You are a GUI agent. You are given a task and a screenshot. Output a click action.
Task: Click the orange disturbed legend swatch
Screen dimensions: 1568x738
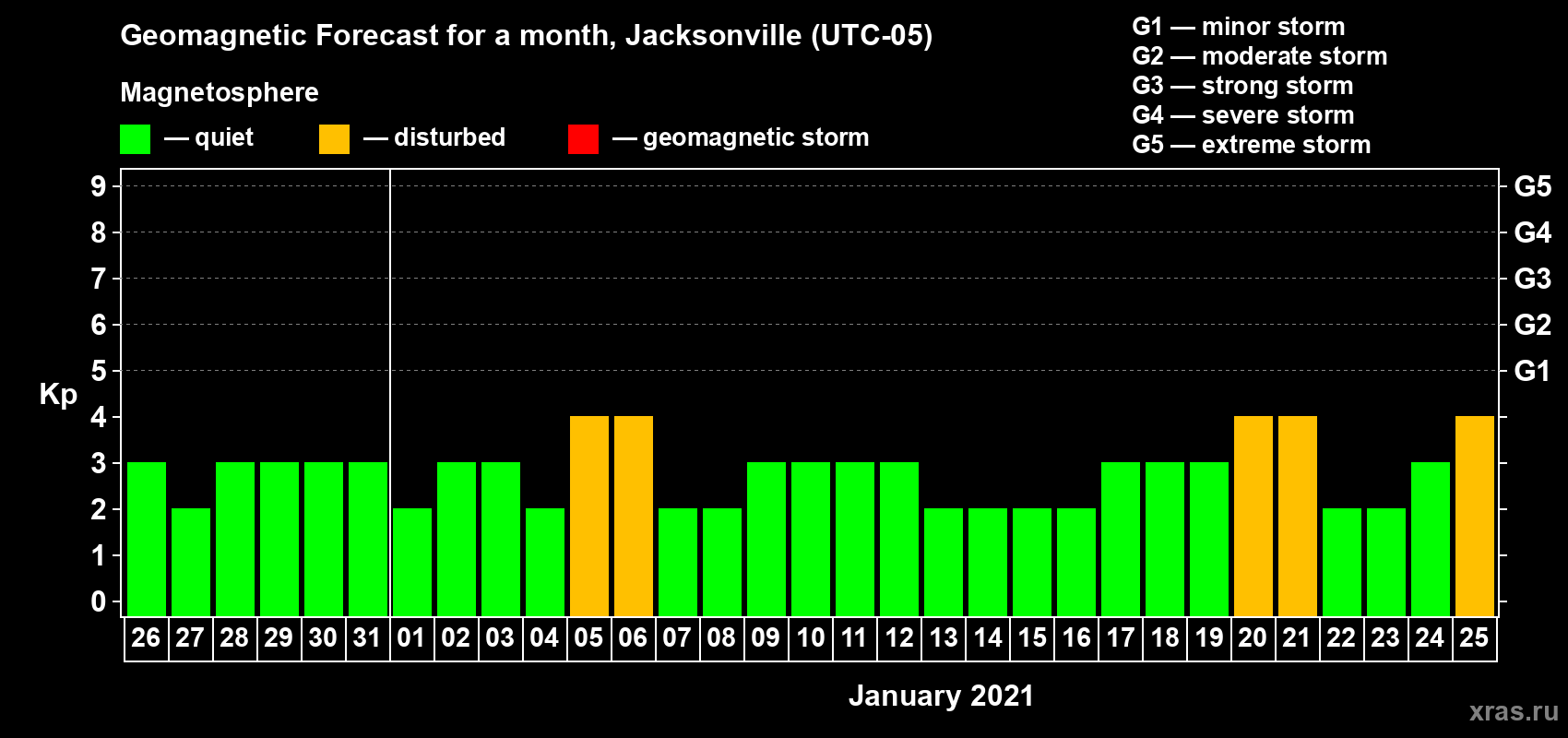pos(335,139)
